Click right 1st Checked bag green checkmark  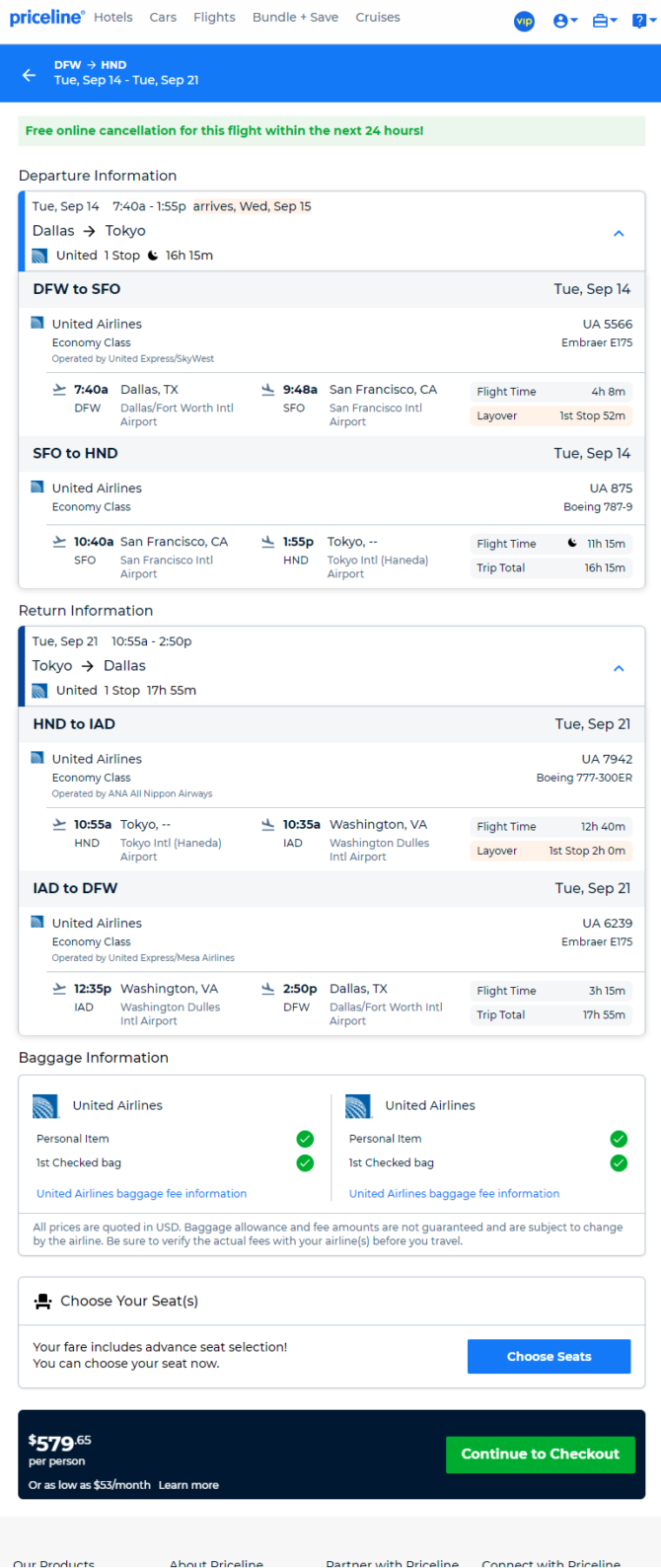tap(619, 1163)
